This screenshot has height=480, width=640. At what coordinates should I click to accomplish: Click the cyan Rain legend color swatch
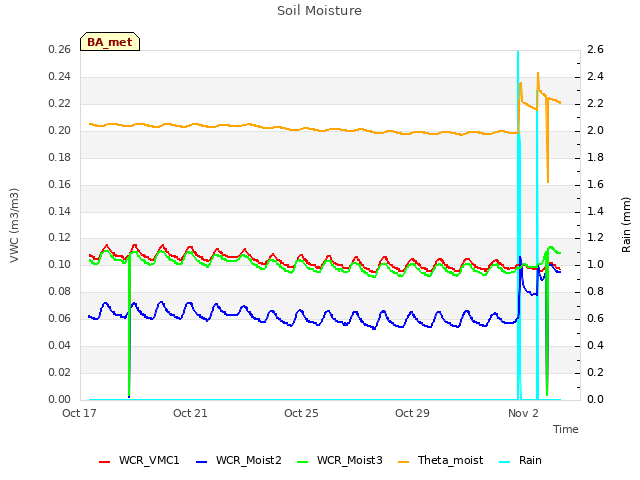click(504, 462)
